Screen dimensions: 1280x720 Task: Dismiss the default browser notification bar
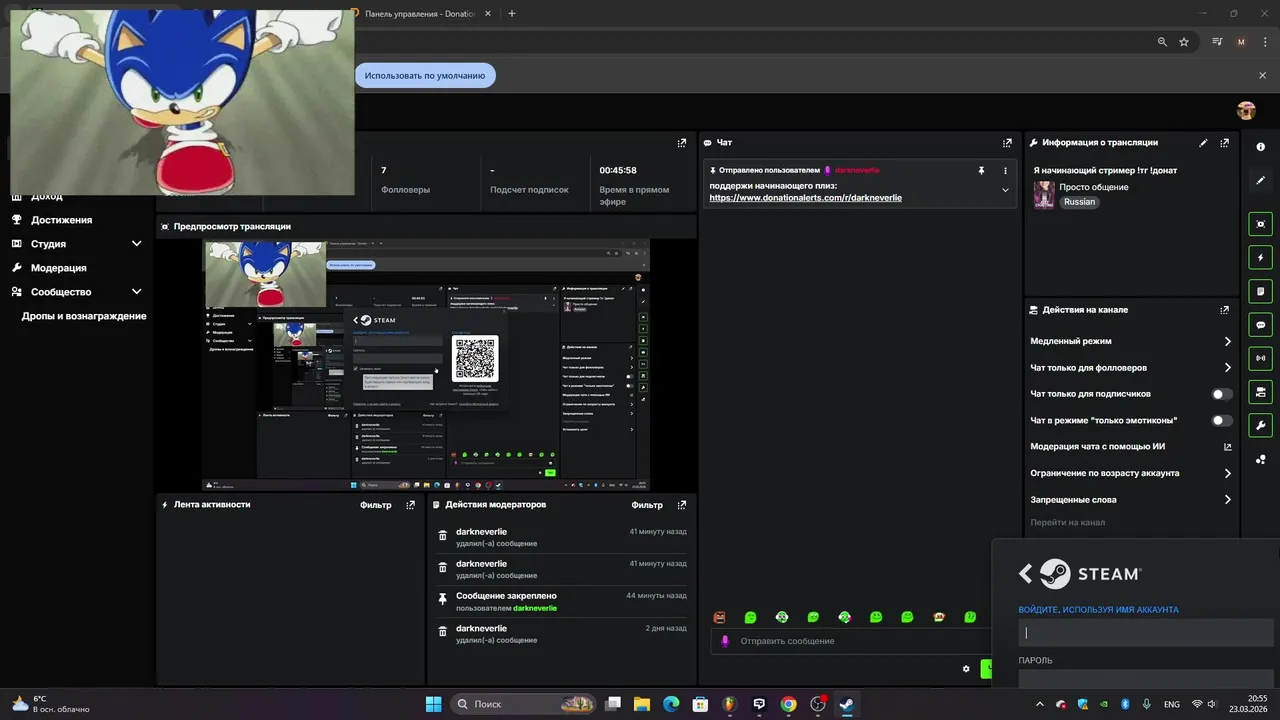tap(1262, 75)
